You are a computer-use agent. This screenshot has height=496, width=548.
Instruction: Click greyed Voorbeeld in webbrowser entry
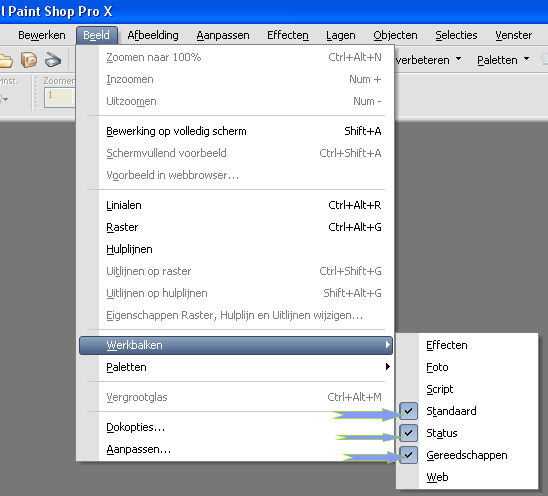tap(236, 175)
